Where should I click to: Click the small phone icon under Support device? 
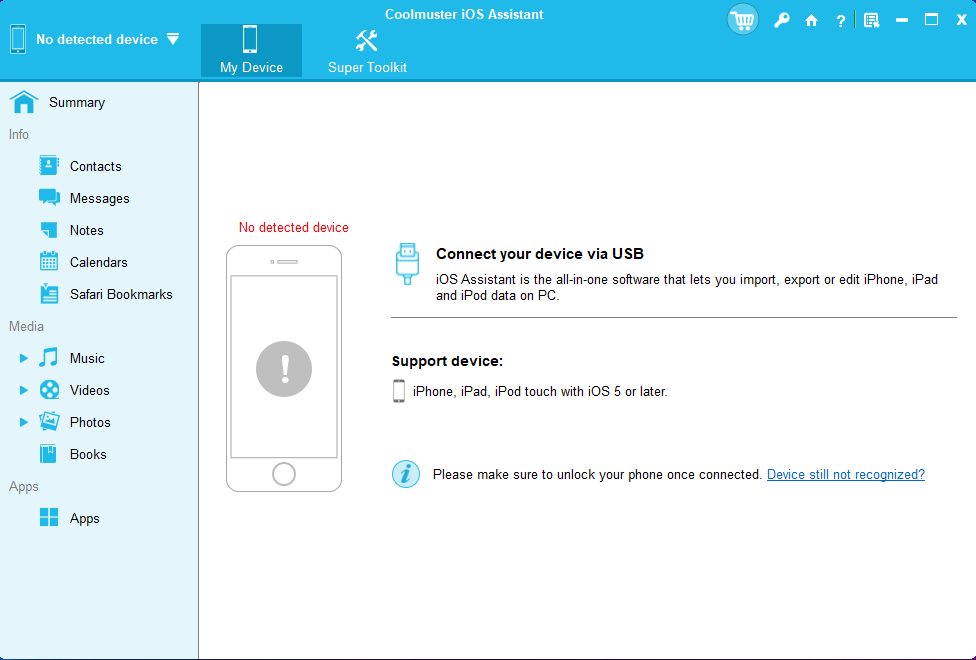coord(399,391)
